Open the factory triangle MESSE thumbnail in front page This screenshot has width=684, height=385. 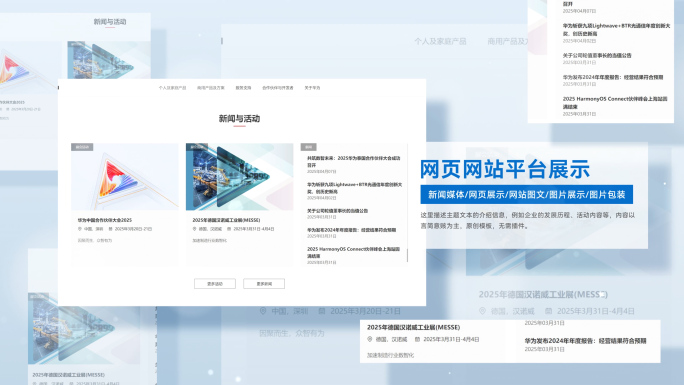point(239,177)
